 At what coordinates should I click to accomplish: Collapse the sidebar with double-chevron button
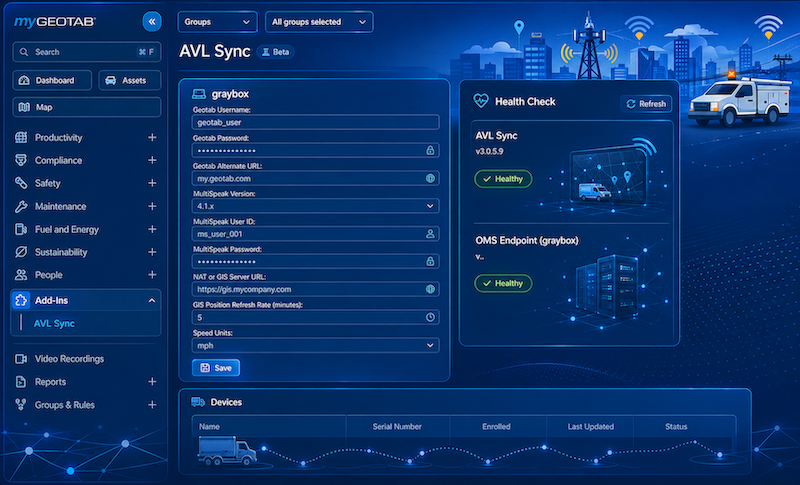[x=152, y=21]
